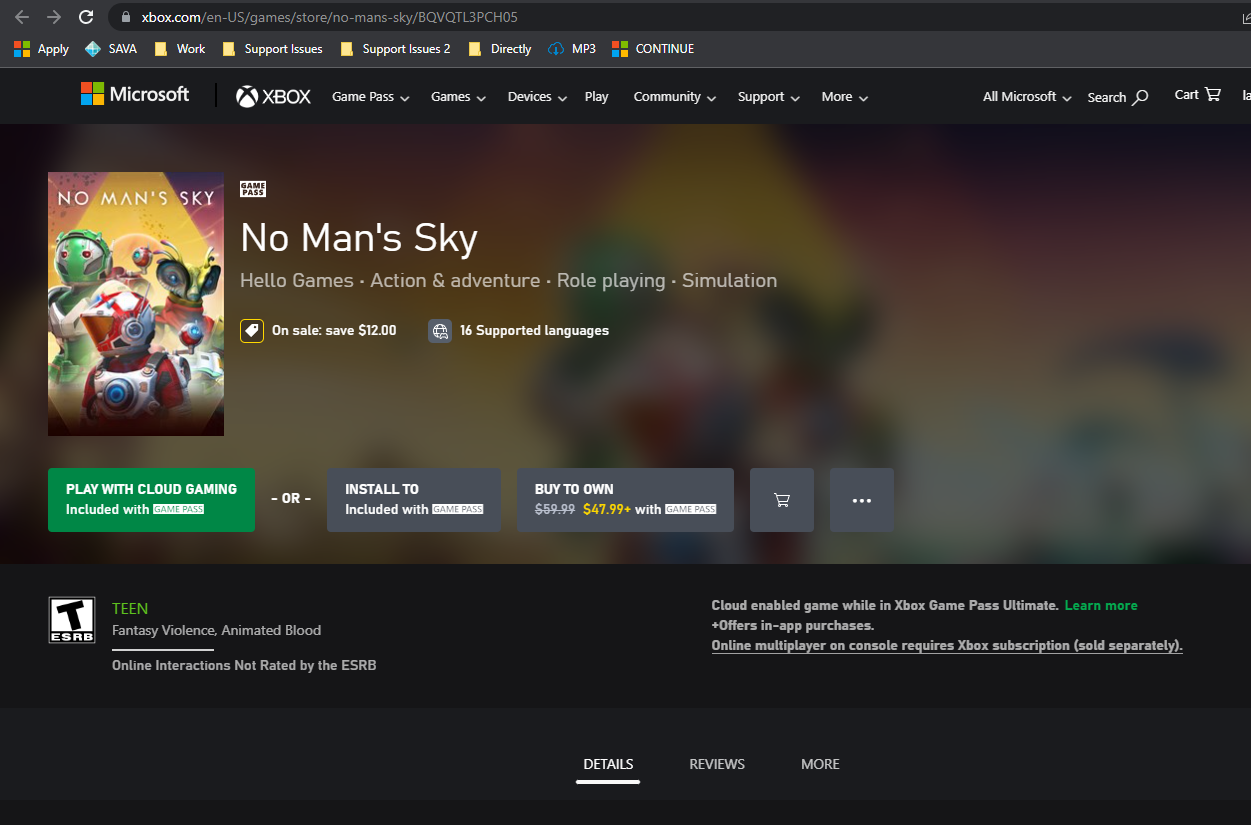
Task: Click the browser forward arrow
Action: point(54,17)
